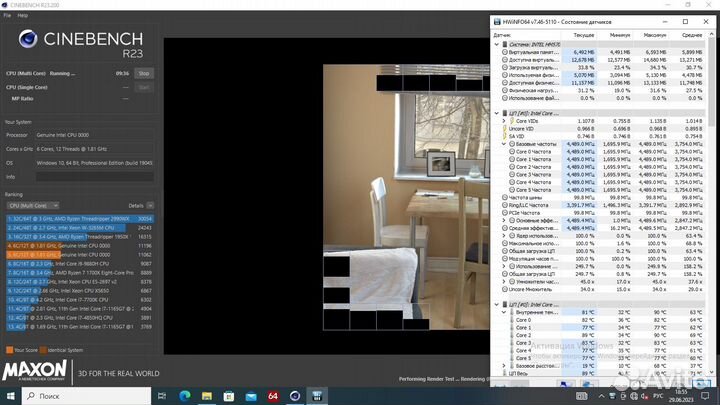Select ranking row Intel Xeon CPU E5-2697 v2
The image size is (720, 405).
pos(80,281)
